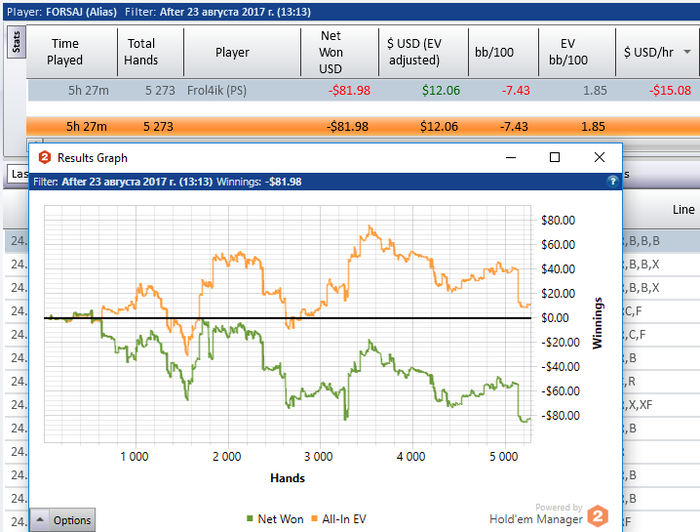Expand the Options panel button

click(x=62, y=520)
